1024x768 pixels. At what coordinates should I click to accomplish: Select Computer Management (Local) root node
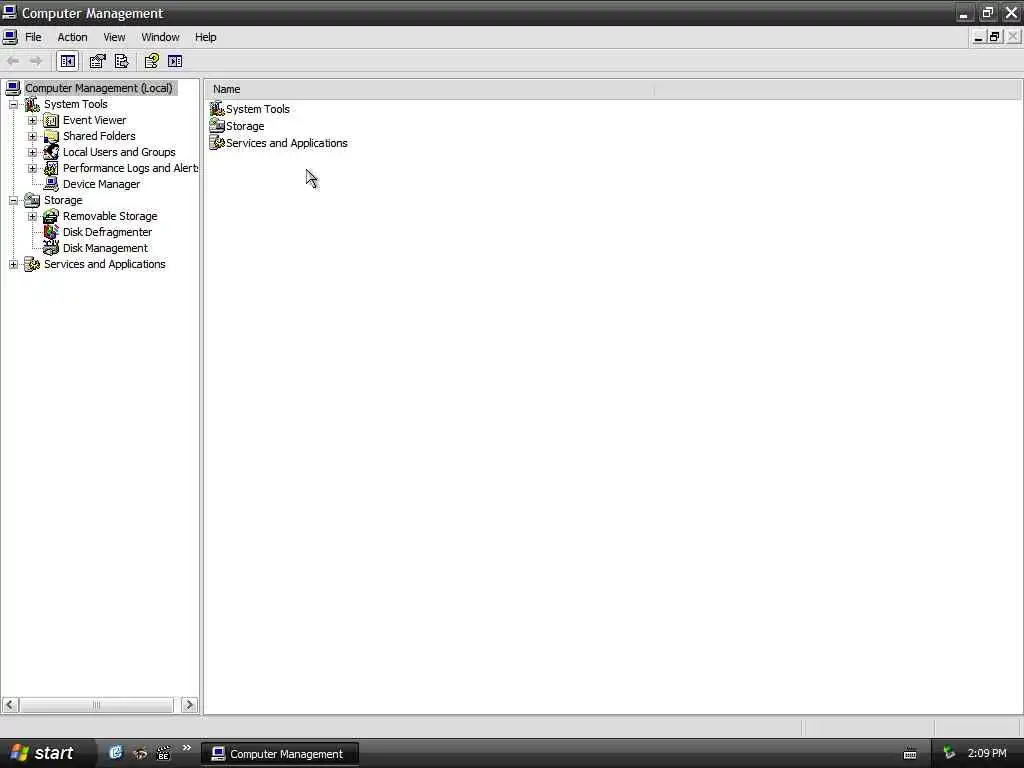(99, 88)
